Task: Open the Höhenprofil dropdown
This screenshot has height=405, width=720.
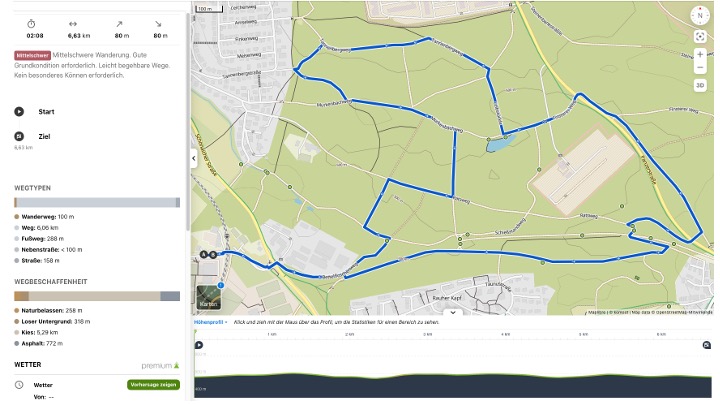Action: pyautogui.click(x=210, y=323)
